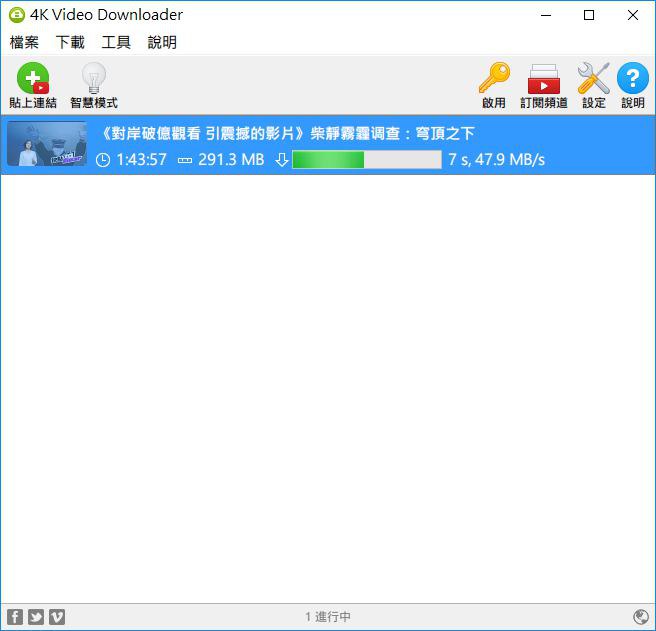The width and height of the screenshot is (656, 631).
Task: Close the 4K Video Downloader window
Action: tap(633, 15)
